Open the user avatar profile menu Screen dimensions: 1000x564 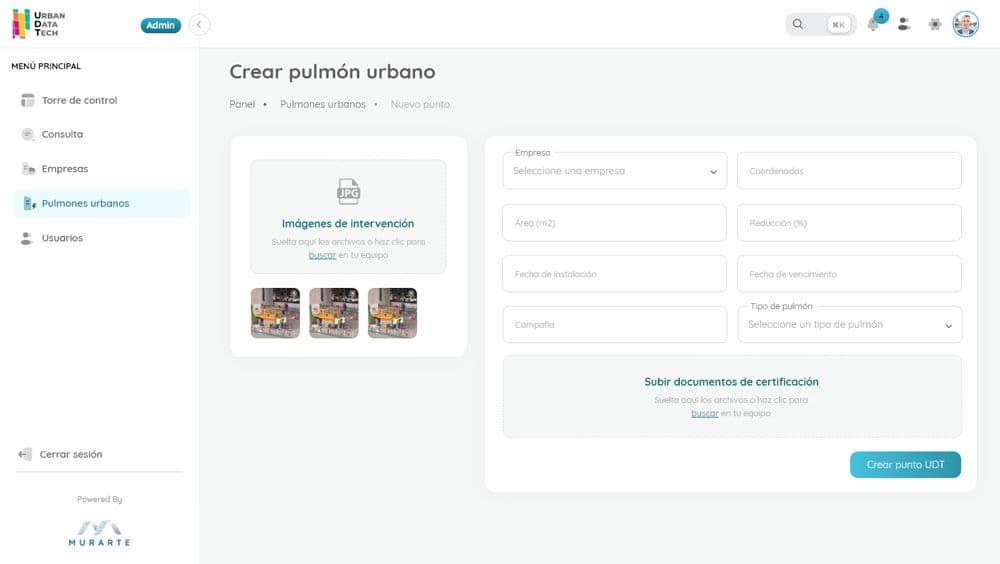click(x=966, y=24)
